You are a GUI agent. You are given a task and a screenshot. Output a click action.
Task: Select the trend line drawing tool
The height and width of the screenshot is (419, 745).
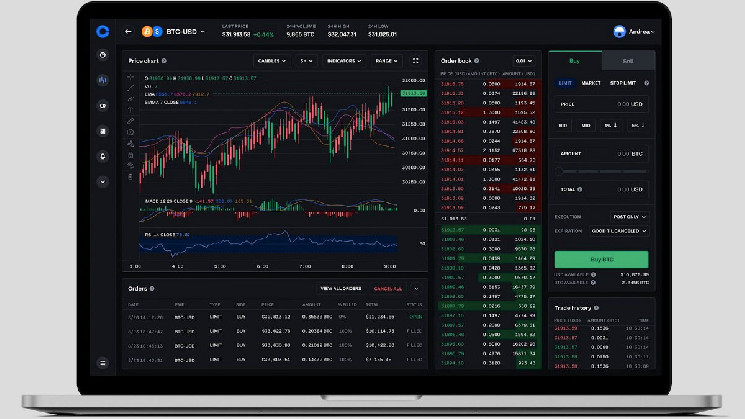[x=131, y=88]
